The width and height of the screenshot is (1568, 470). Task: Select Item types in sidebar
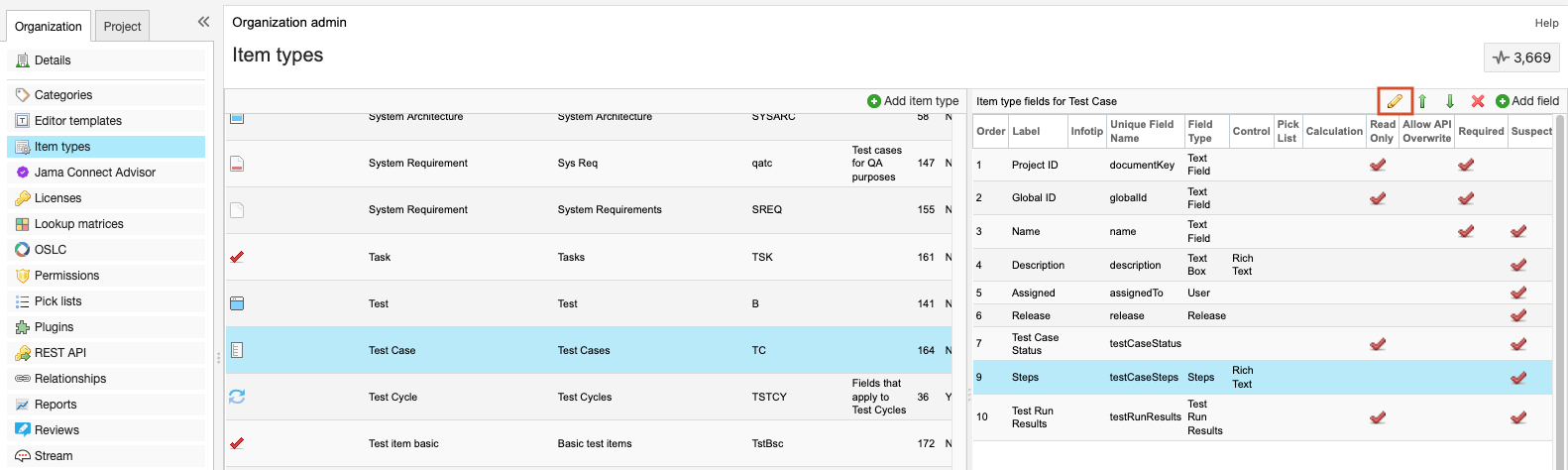[106, 147]
